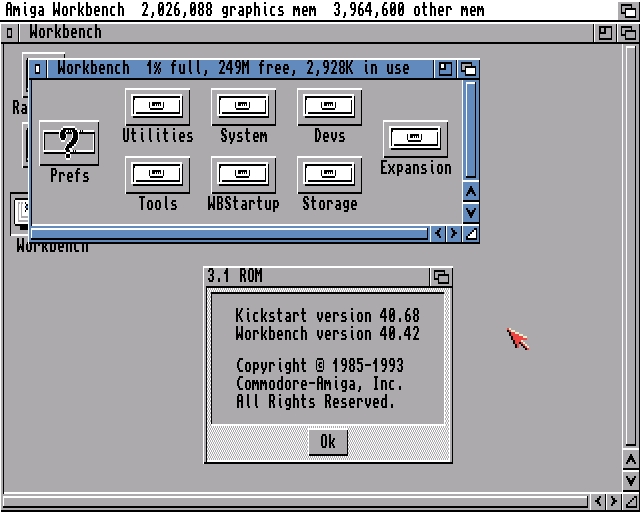Open the System drawer icon

[243, 107]
